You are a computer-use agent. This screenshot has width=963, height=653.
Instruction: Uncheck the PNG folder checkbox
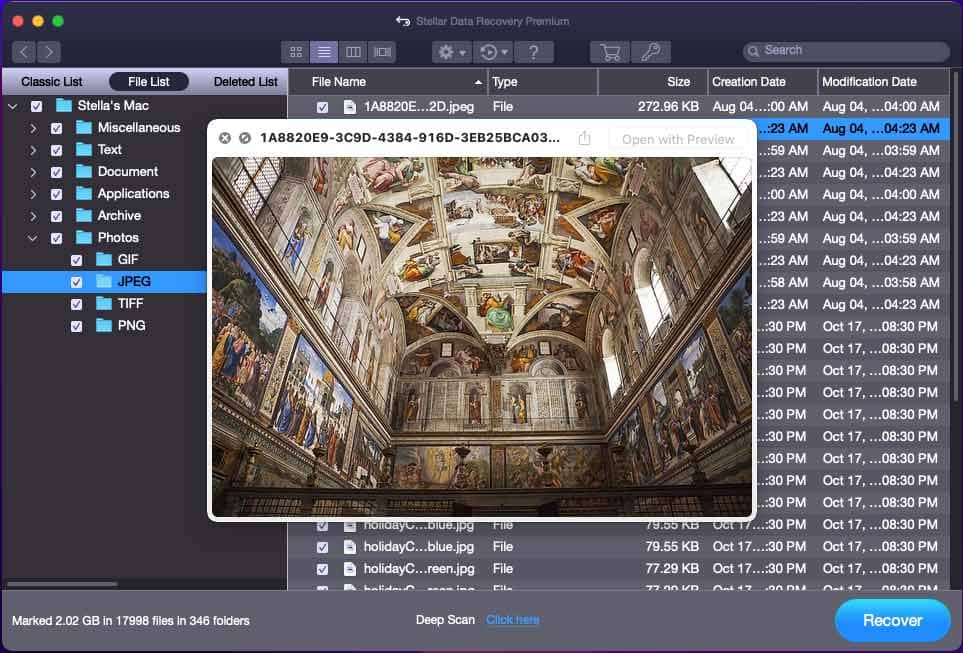point(76,327)
